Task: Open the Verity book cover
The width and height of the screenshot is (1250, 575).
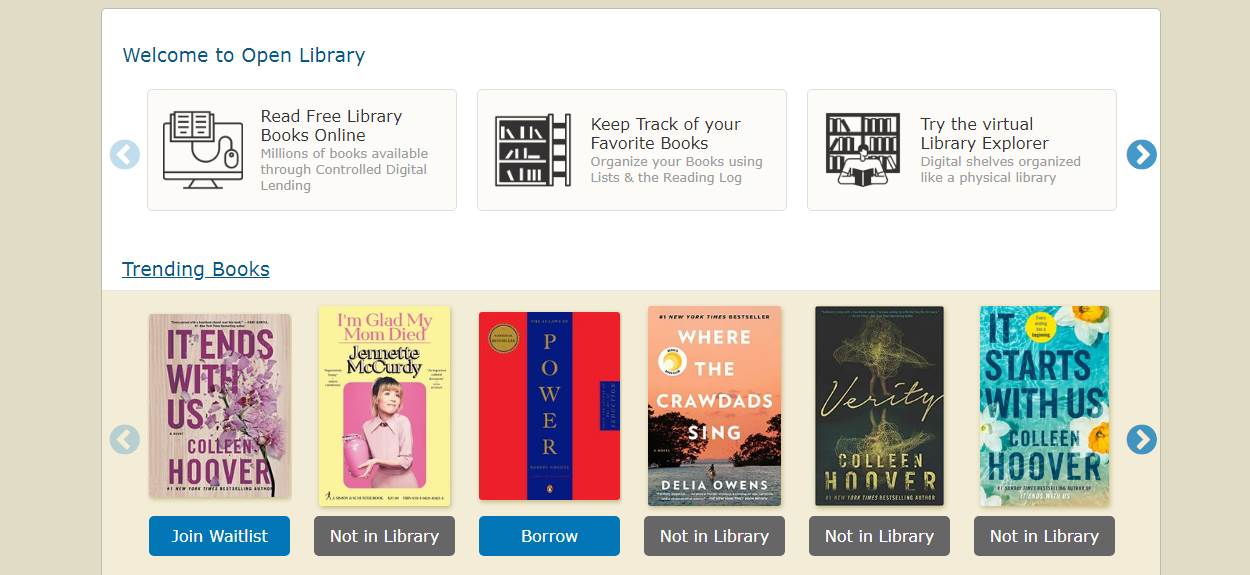Action: pyautogui.click(x=879, y=406)
